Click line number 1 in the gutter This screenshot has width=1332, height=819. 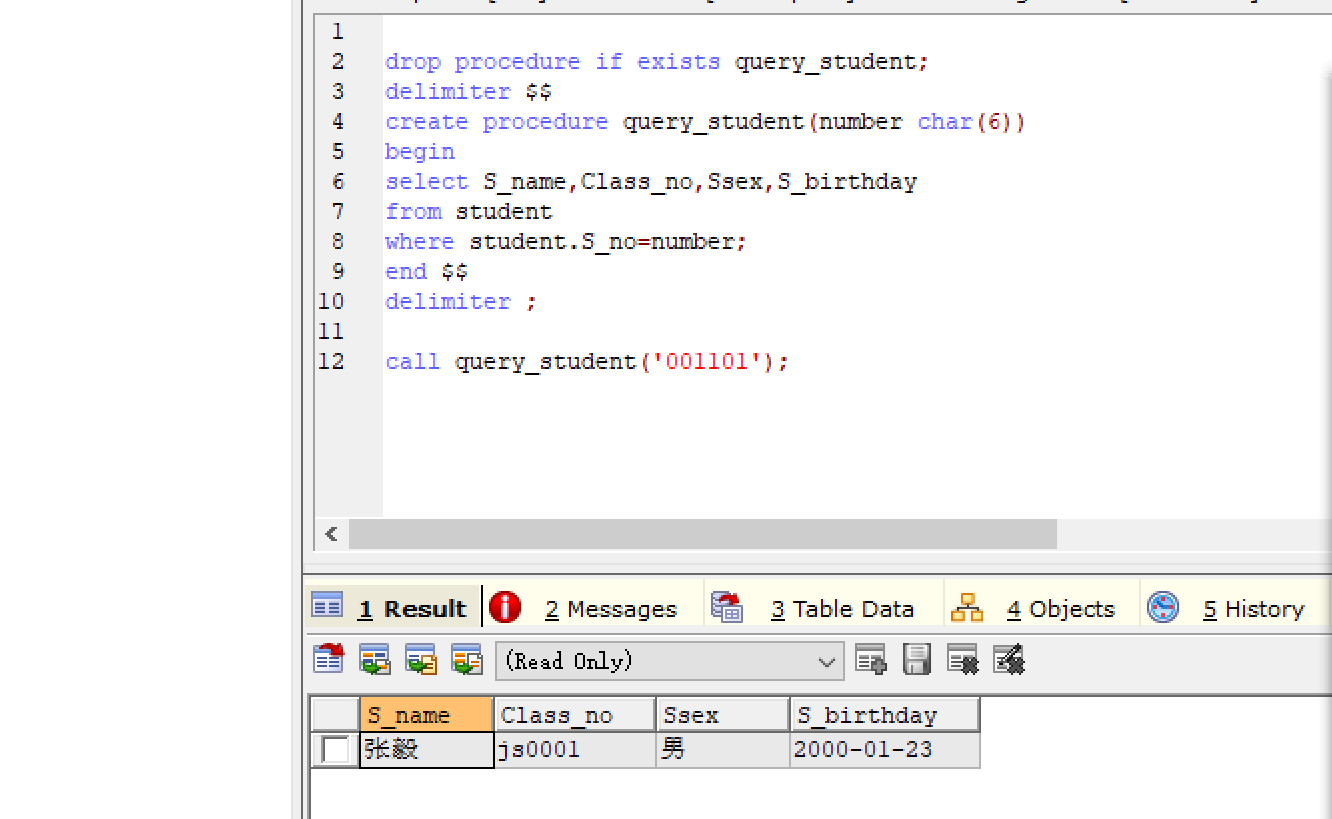click(x=338, y=32)
